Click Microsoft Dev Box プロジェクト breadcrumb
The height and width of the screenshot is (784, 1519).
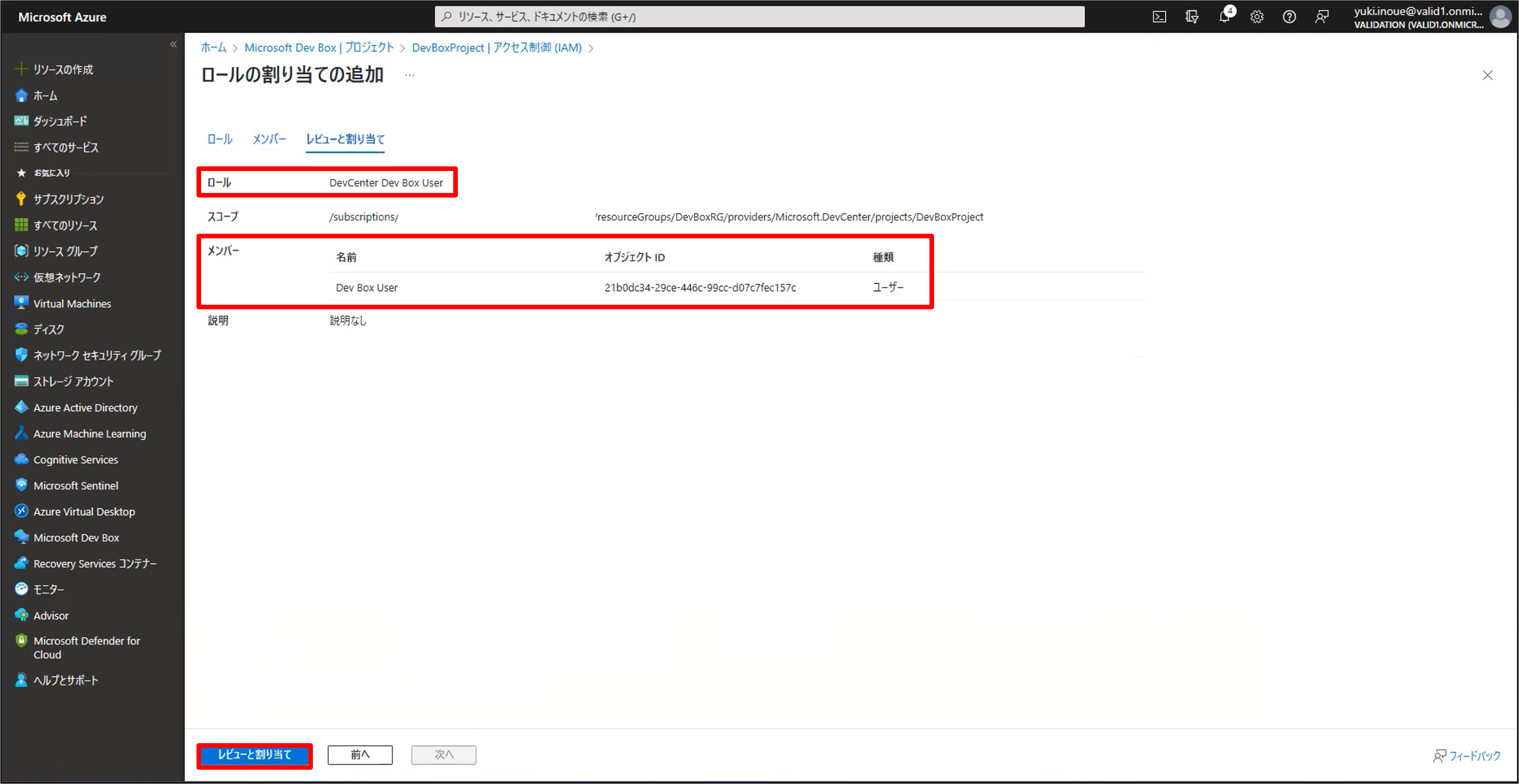click(x=319, y=48)
